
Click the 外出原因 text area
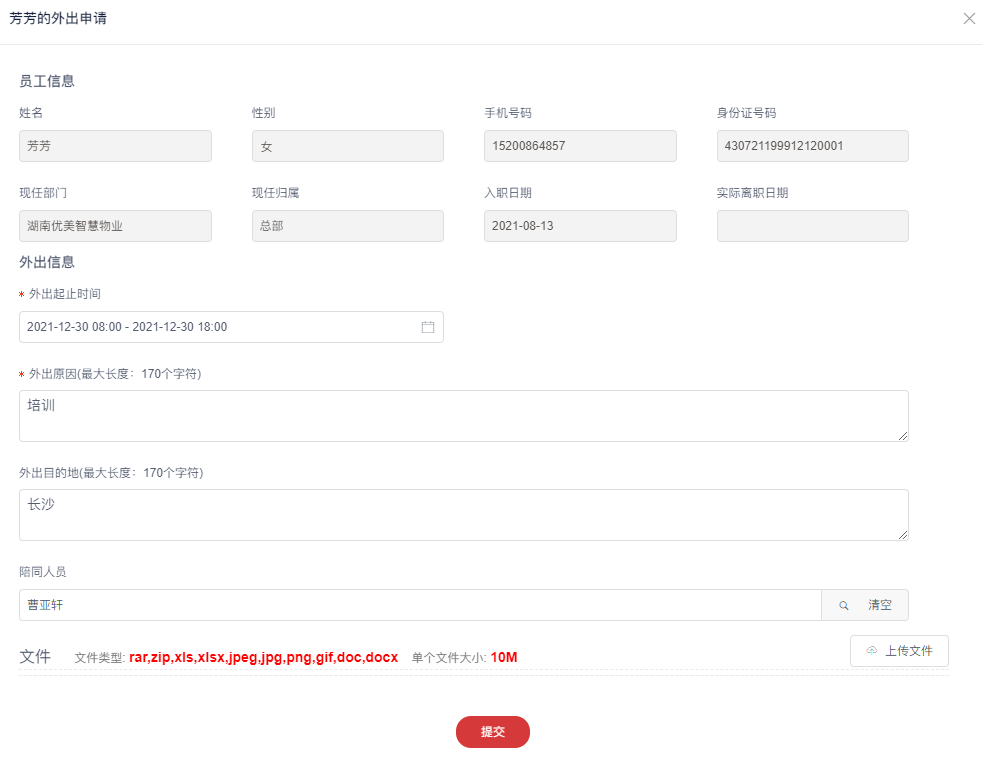pyautogui.click(x=463, y=415)
